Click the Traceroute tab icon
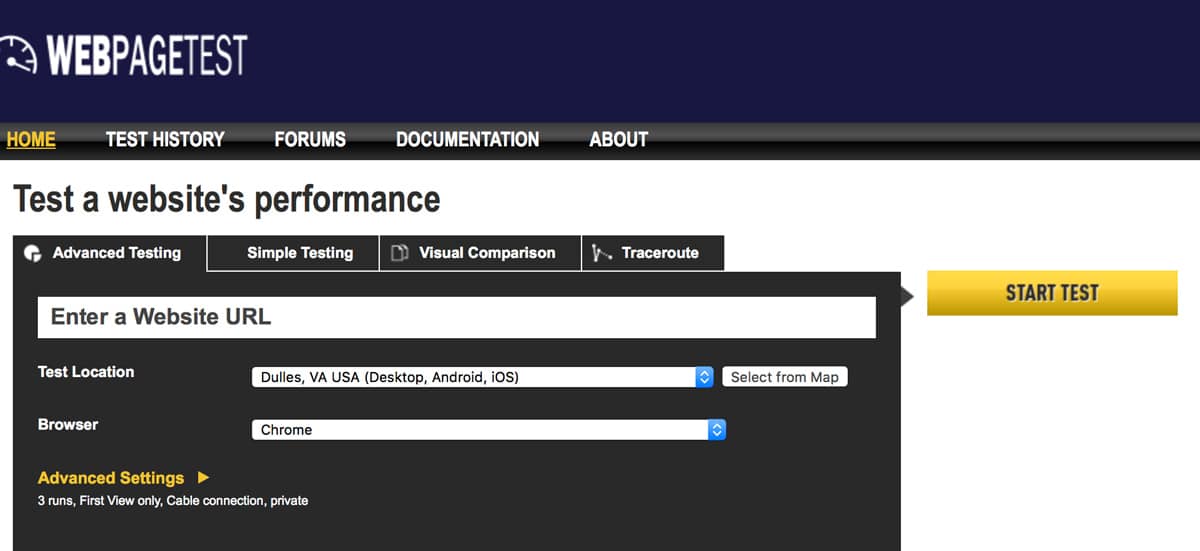 (601, 253)
